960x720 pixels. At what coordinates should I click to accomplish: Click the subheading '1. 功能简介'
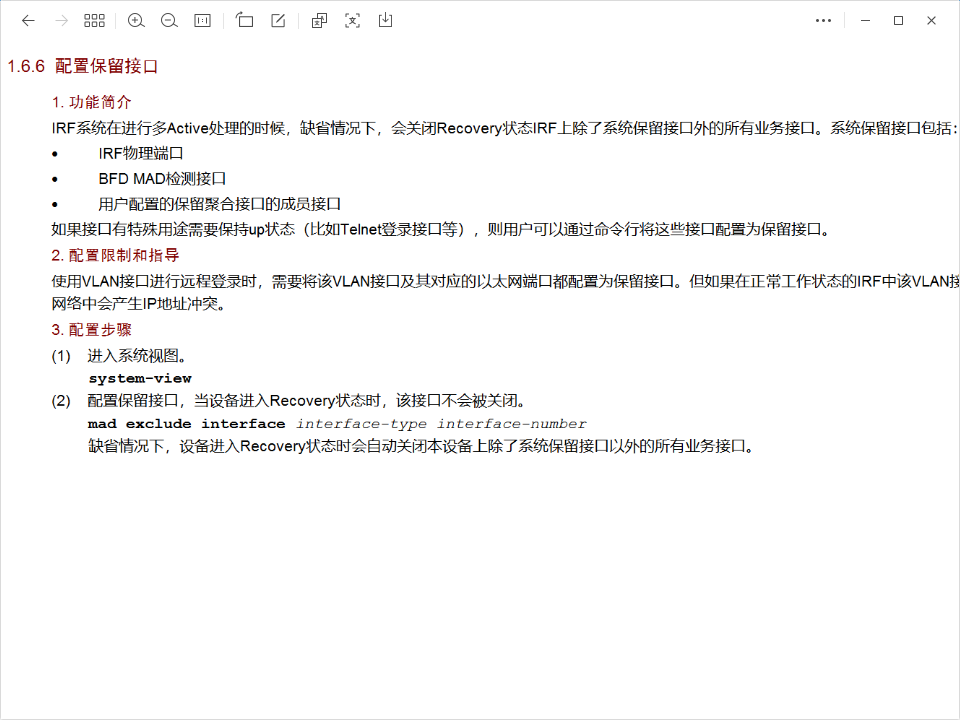click(x=91, y=102)
